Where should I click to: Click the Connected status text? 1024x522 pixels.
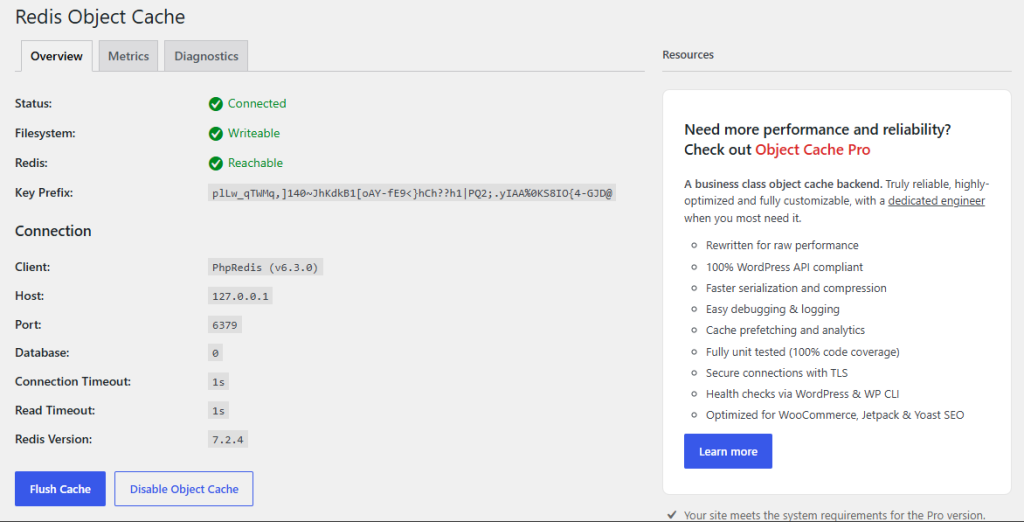[257, 103]
